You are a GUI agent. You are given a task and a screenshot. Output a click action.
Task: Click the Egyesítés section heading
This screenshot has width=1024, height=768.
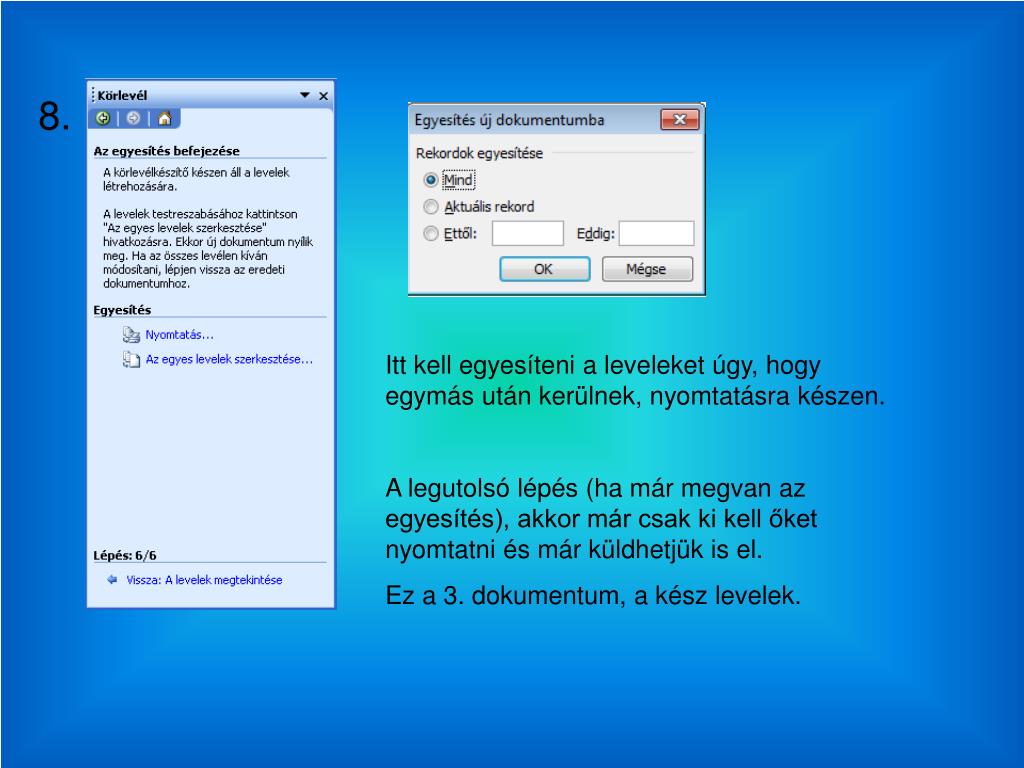click(122, 310)
